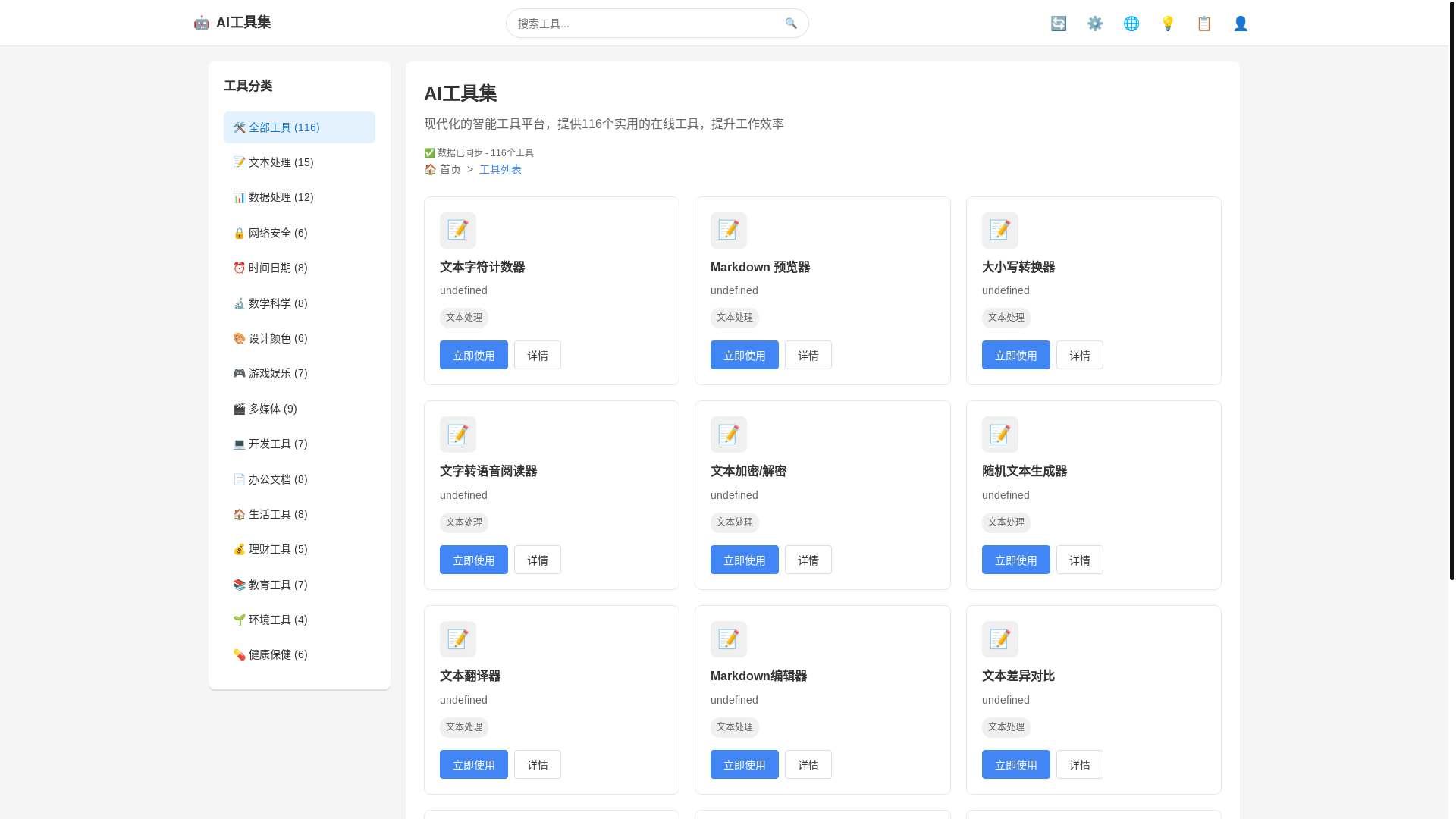Image resolution: width=1456 pixels, height=819 pixels.
Task: Click 文本处理 tag on 文本字符计数器 card
Action: coord(464,318)
